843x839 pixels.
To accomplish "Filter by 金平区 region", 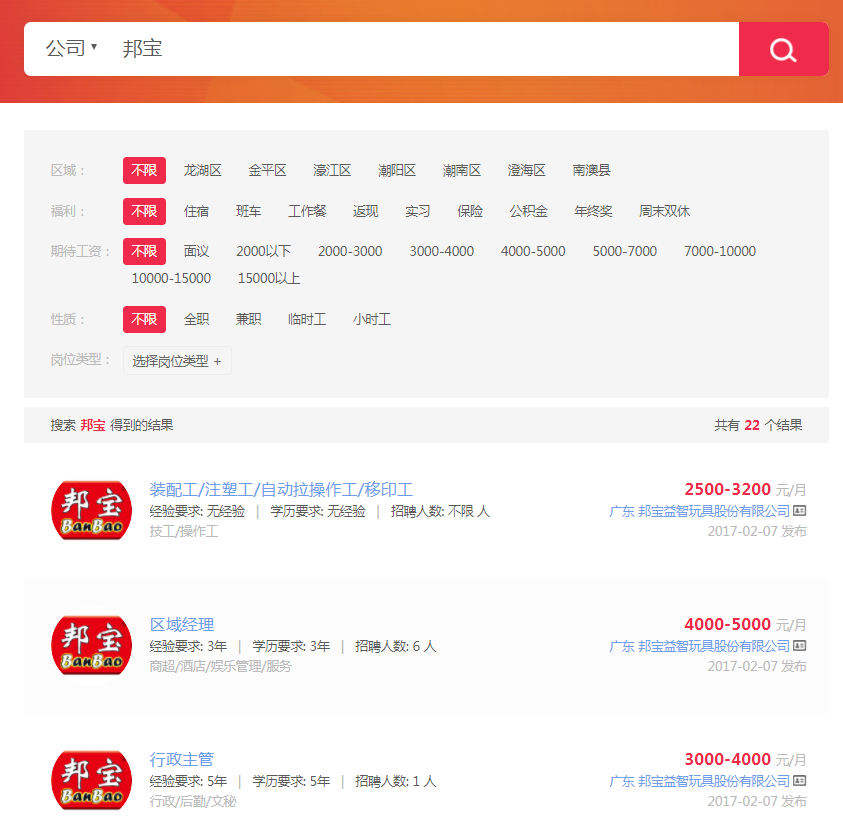I will (267, 170).
